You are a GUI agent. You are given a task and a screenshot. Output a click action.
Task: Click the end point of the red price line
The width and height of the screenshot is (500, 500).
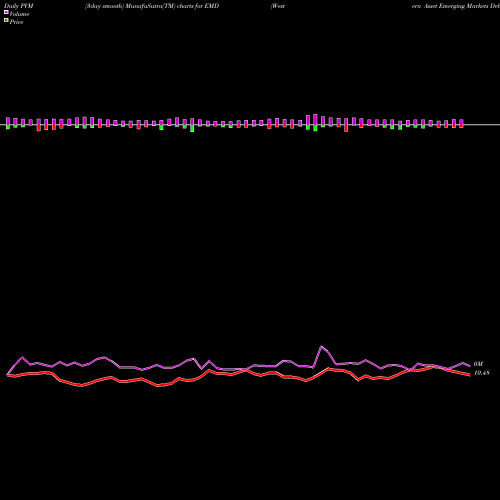[470, 375]
